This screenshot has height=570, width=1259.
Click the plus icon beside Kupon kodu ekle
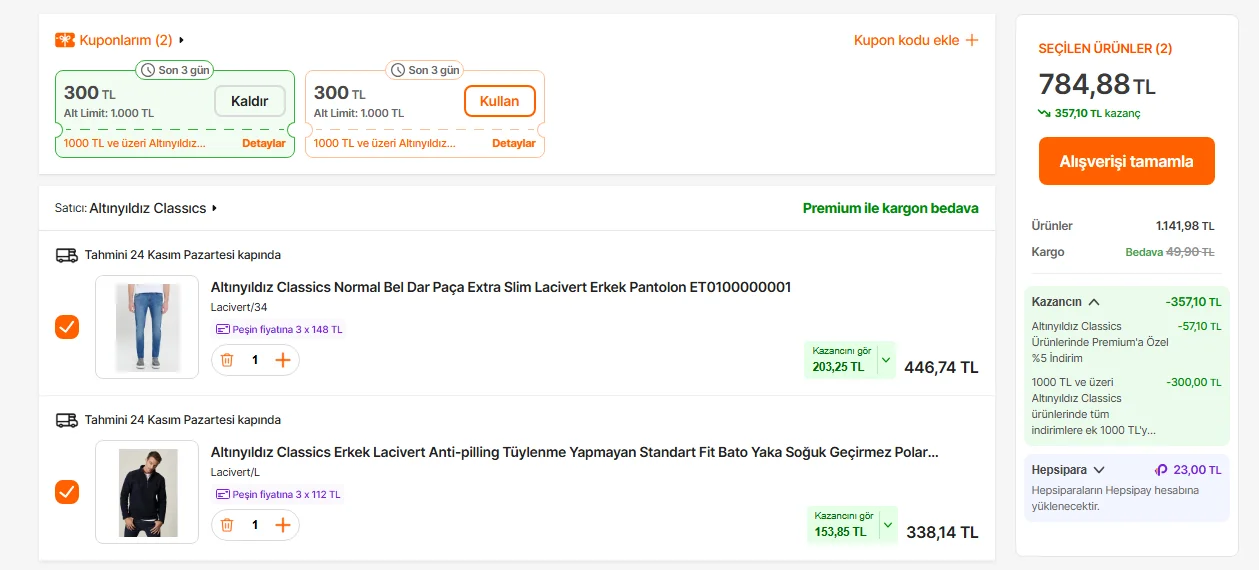pyautogui.click(x=971, y=40)
